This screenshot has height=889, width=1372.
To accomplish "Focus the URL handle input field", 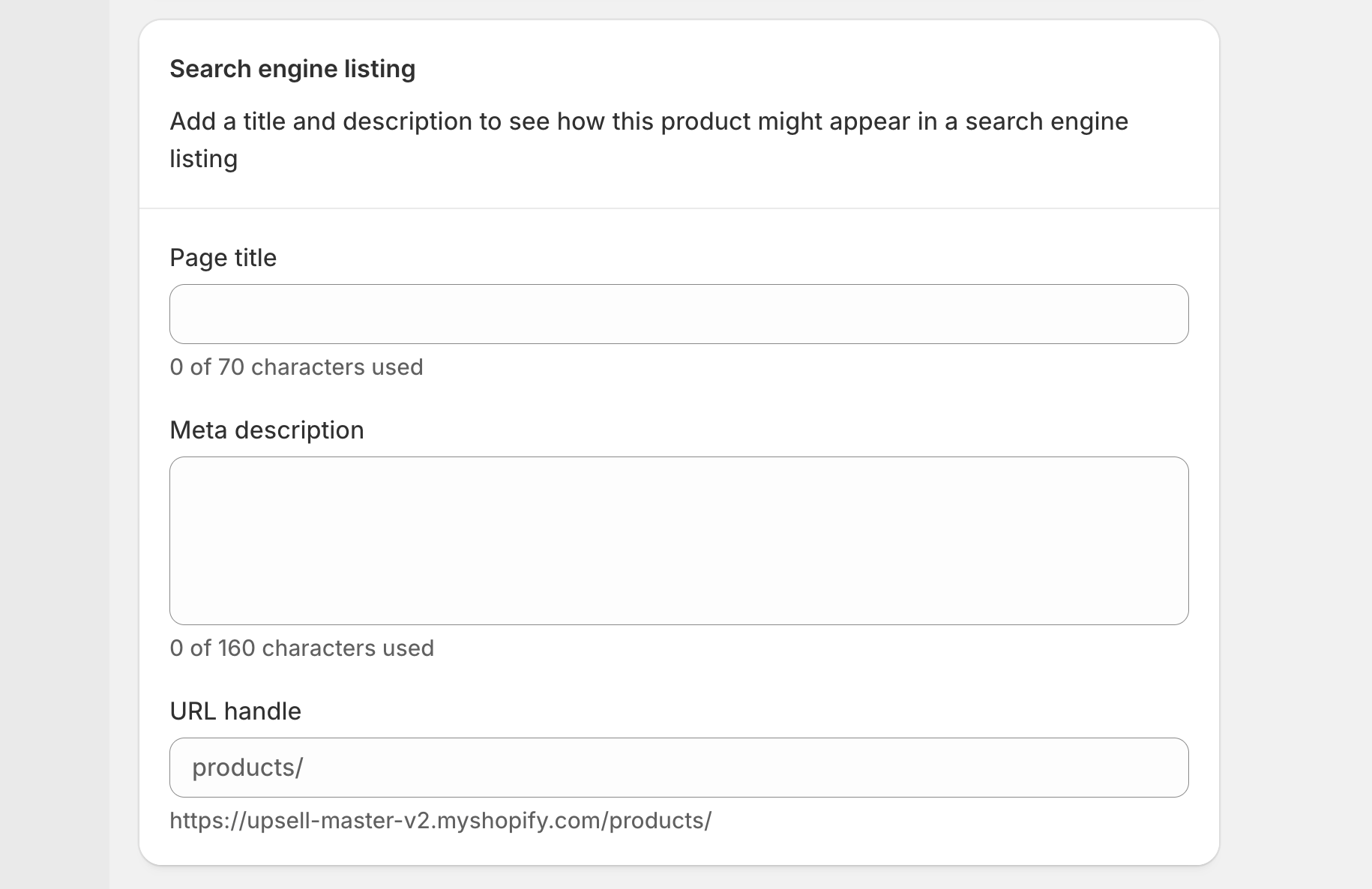I will pos(742,768).
